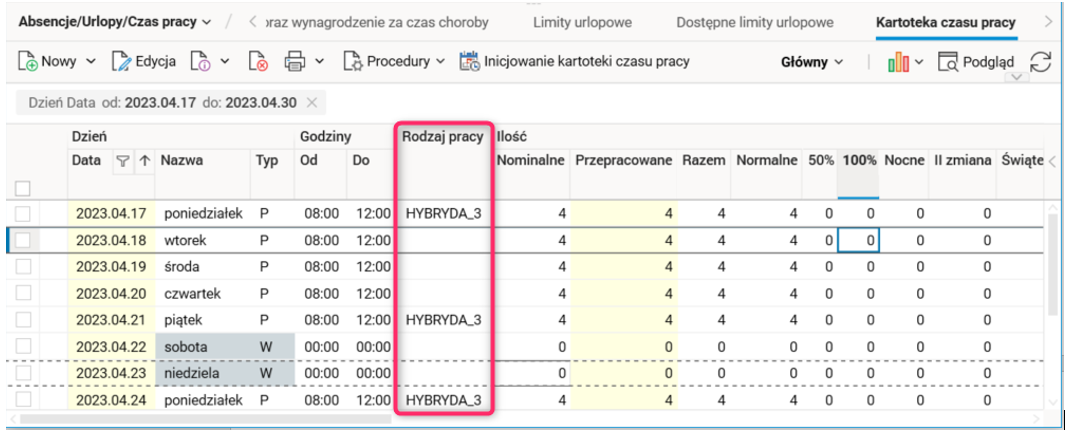Check the row for 2023.04.24
Screen dimensions: 1071x437
tap(23, 399)
